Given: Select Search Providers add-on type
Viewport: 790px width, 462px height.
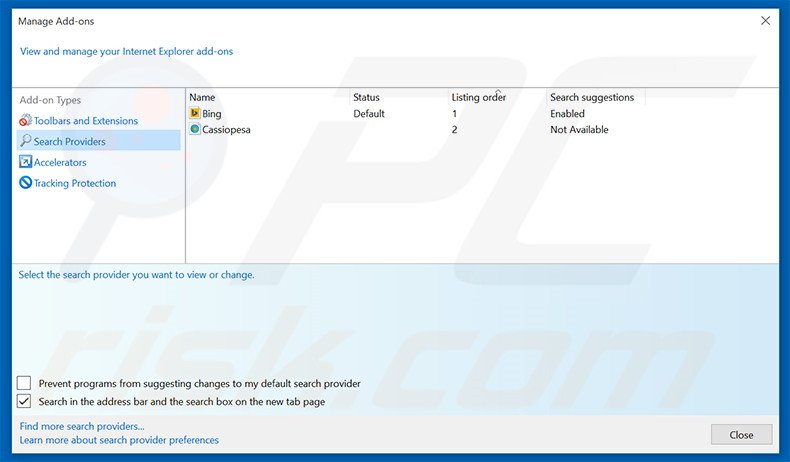Looking at the screenshot, I should pos(99,141).
